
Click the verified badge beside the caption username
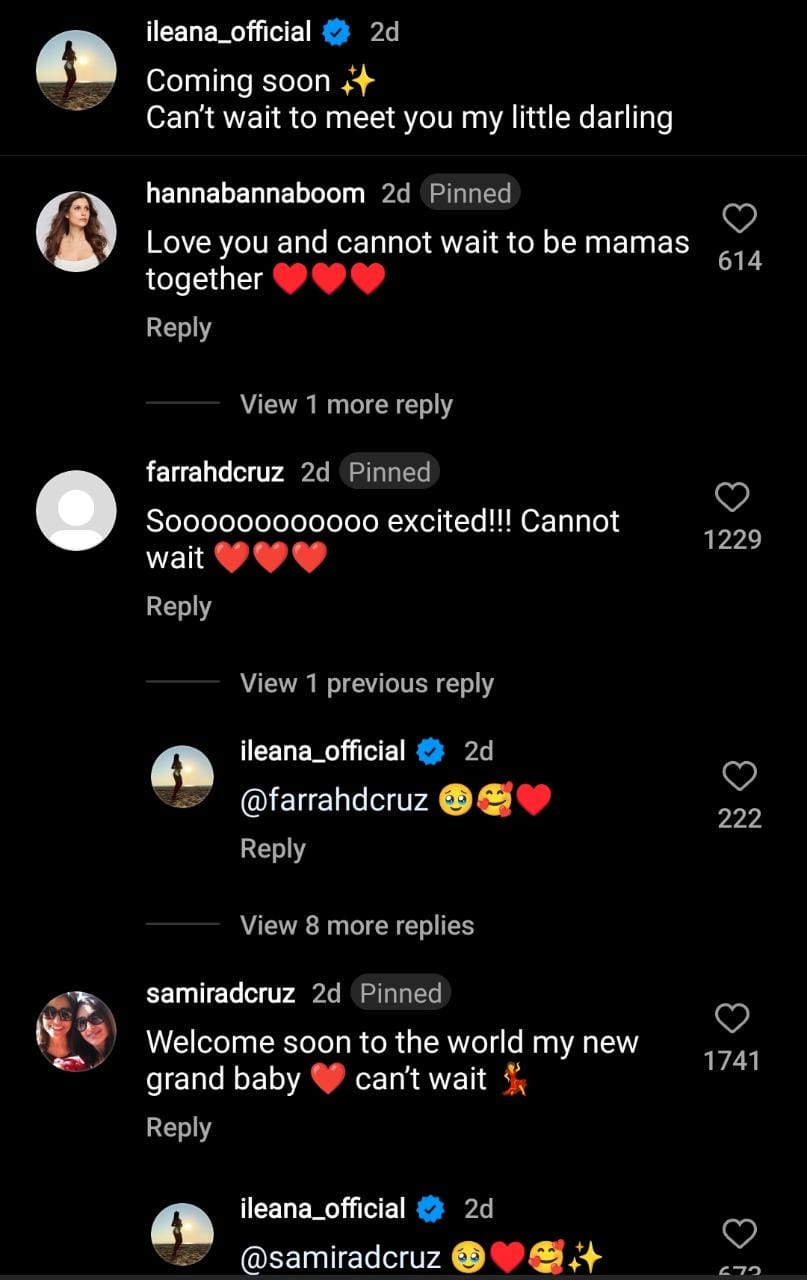[337, 33]
